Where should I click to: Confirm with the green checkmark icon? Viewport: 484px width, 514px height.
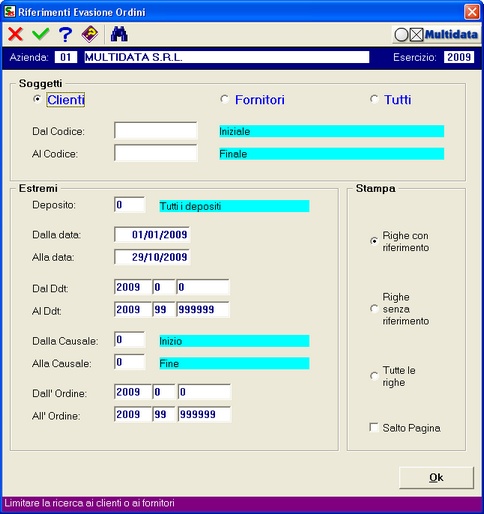41,34
